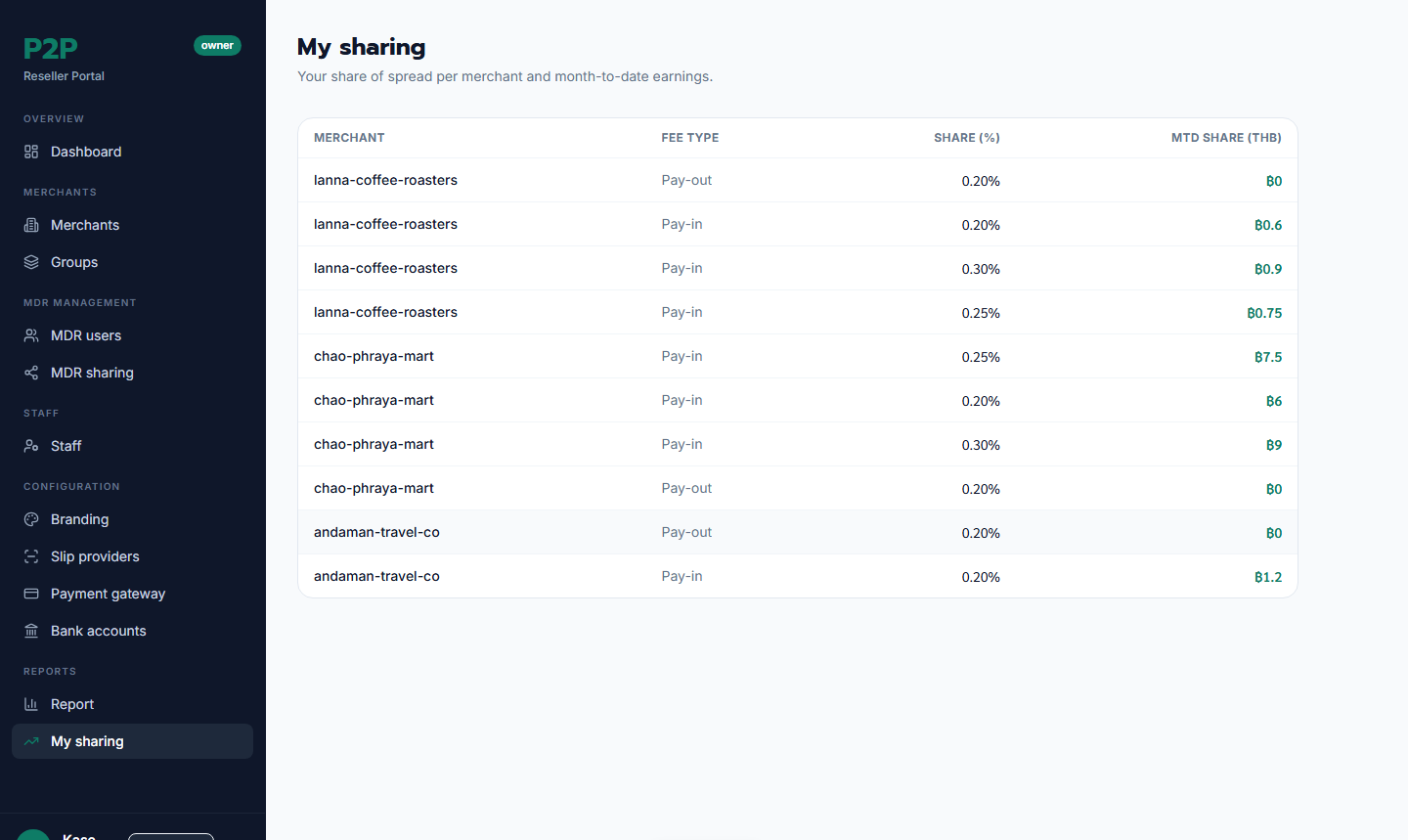Click the Staff person-key icon
The width and height of the screenshot is (1408, 840).
click(31, 446)
